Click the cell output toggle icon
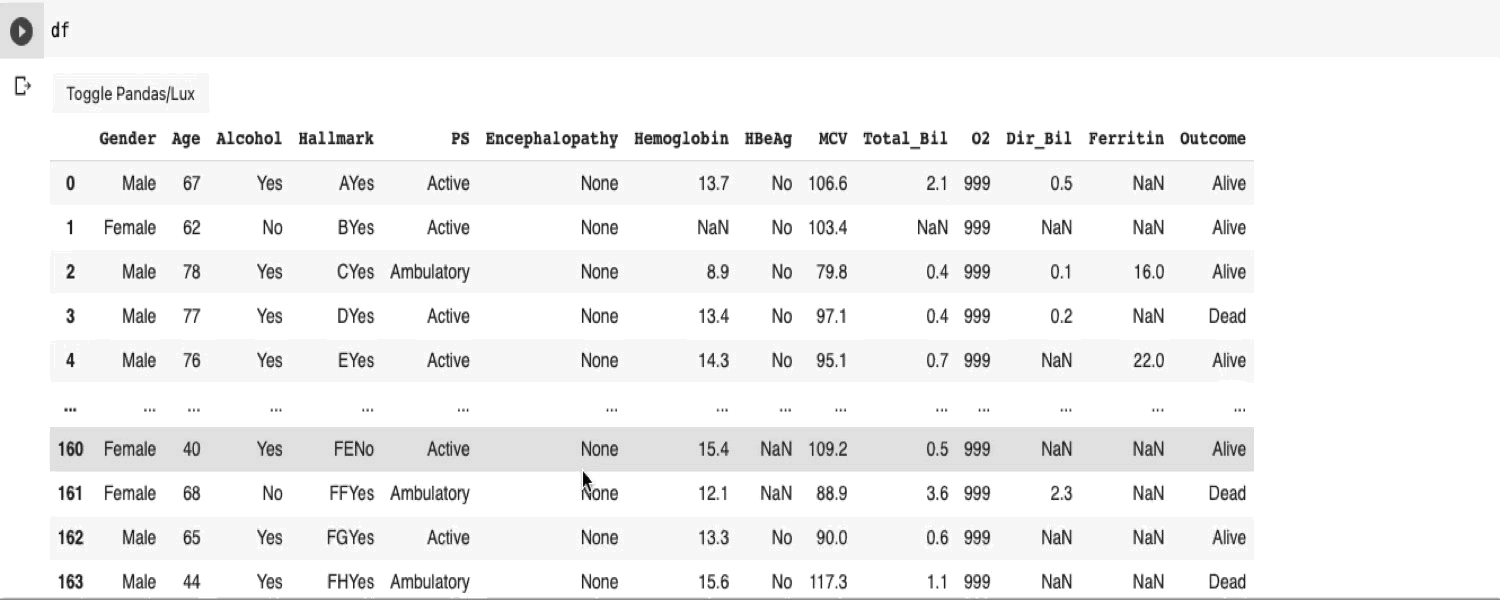The width and height of the screenshot is (1500, 600). [22, 87]
